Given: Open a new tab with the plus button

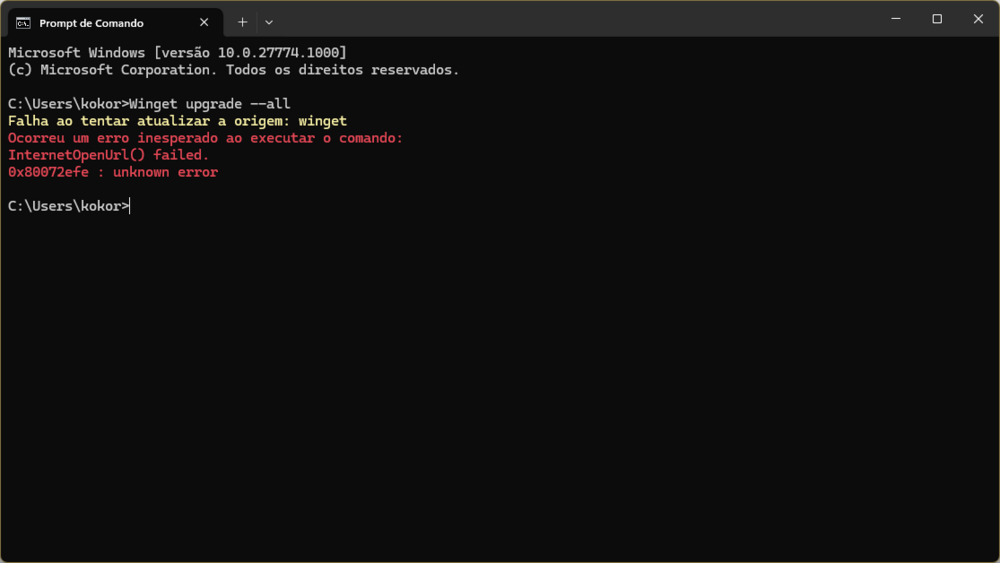Looking at the screenshot, I should 242,22.
